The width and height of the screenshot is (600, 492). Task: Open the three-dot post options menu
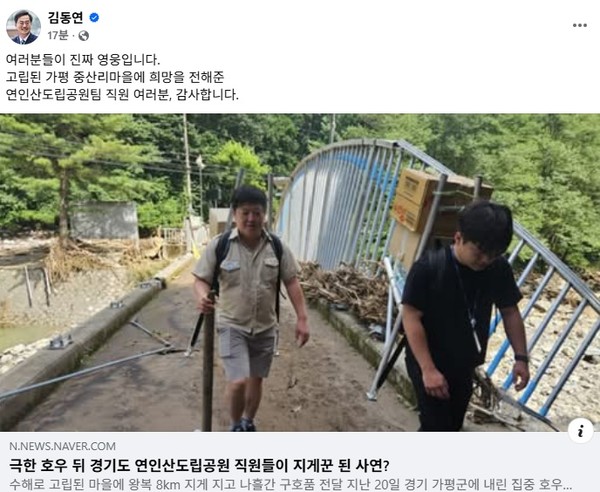pos(580,25)
